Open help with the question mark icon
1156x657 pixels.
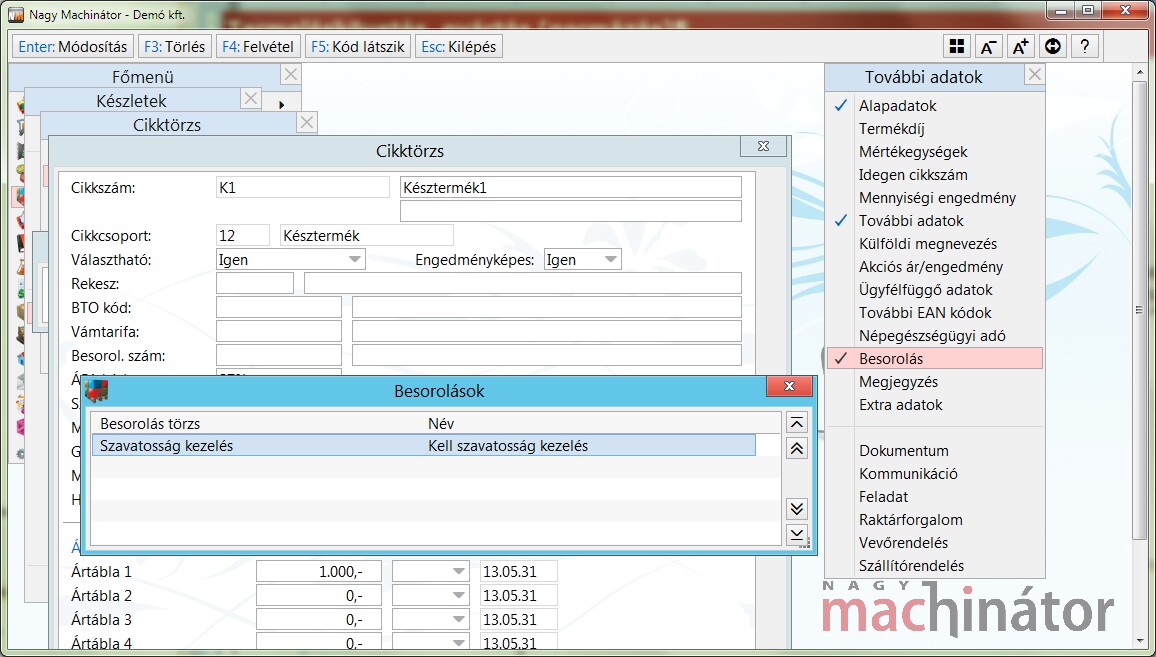pyautogui.click(x=1084, y=47)
